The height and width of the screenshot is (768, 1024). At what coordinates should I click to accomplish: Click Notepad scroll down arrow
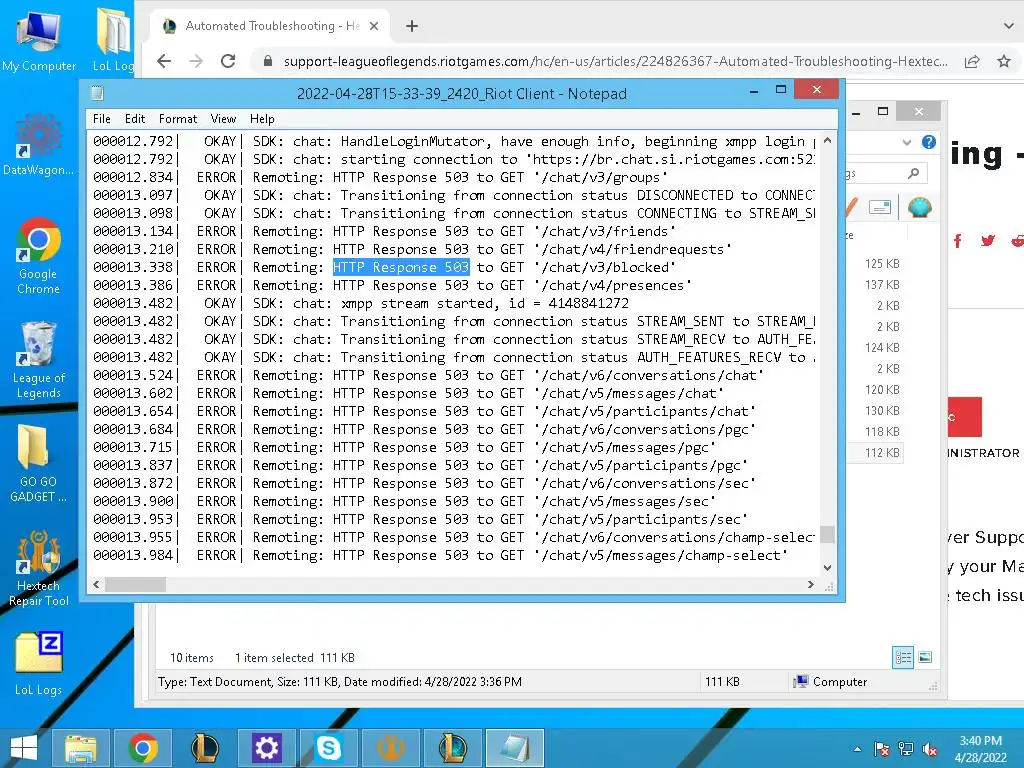[827, 568]
